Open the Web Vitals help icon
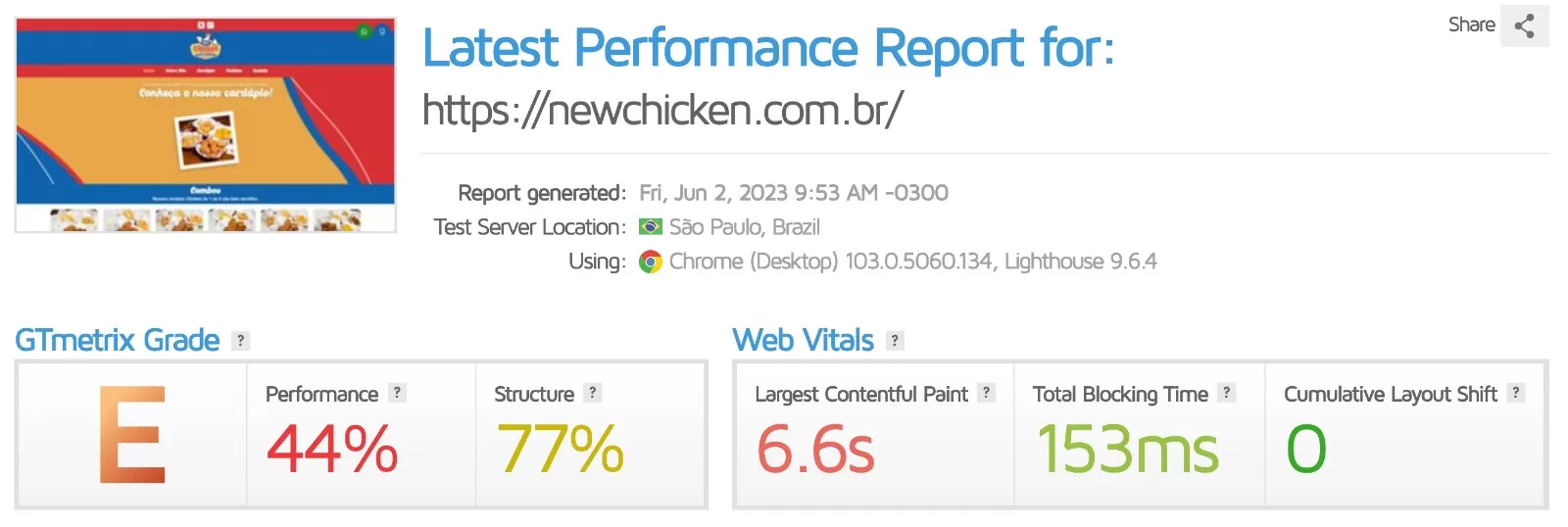1568x527 pixels. tap(894, 341)
